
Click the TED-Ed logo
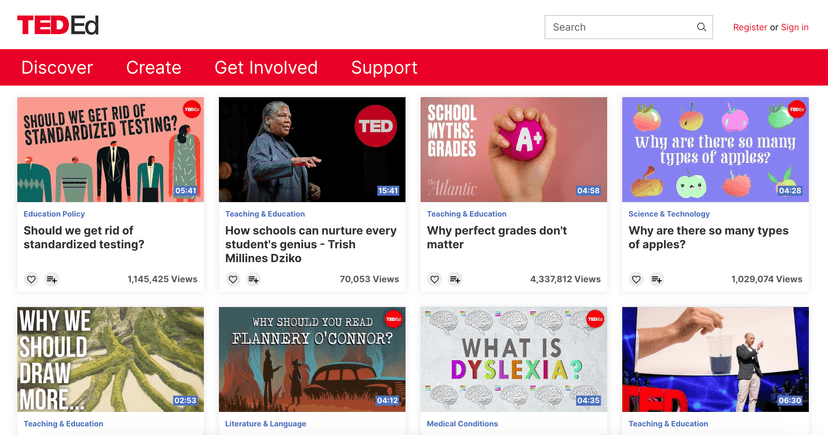point(58,25)
